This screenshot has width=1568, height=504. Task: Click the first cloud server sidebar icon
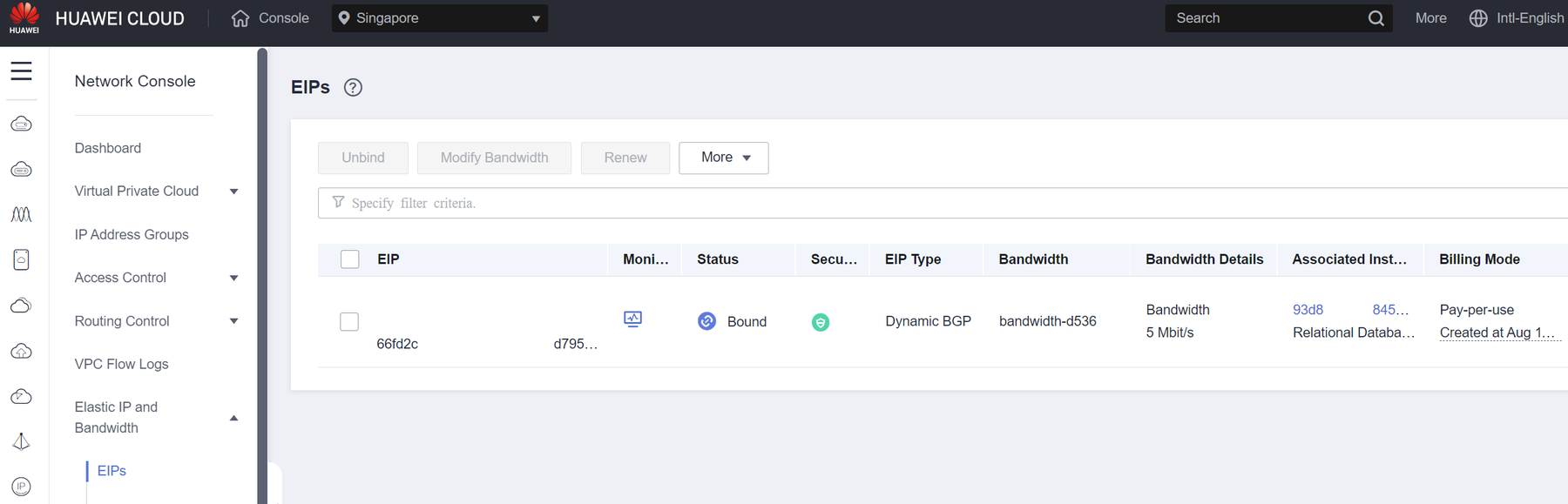[22, 124]
